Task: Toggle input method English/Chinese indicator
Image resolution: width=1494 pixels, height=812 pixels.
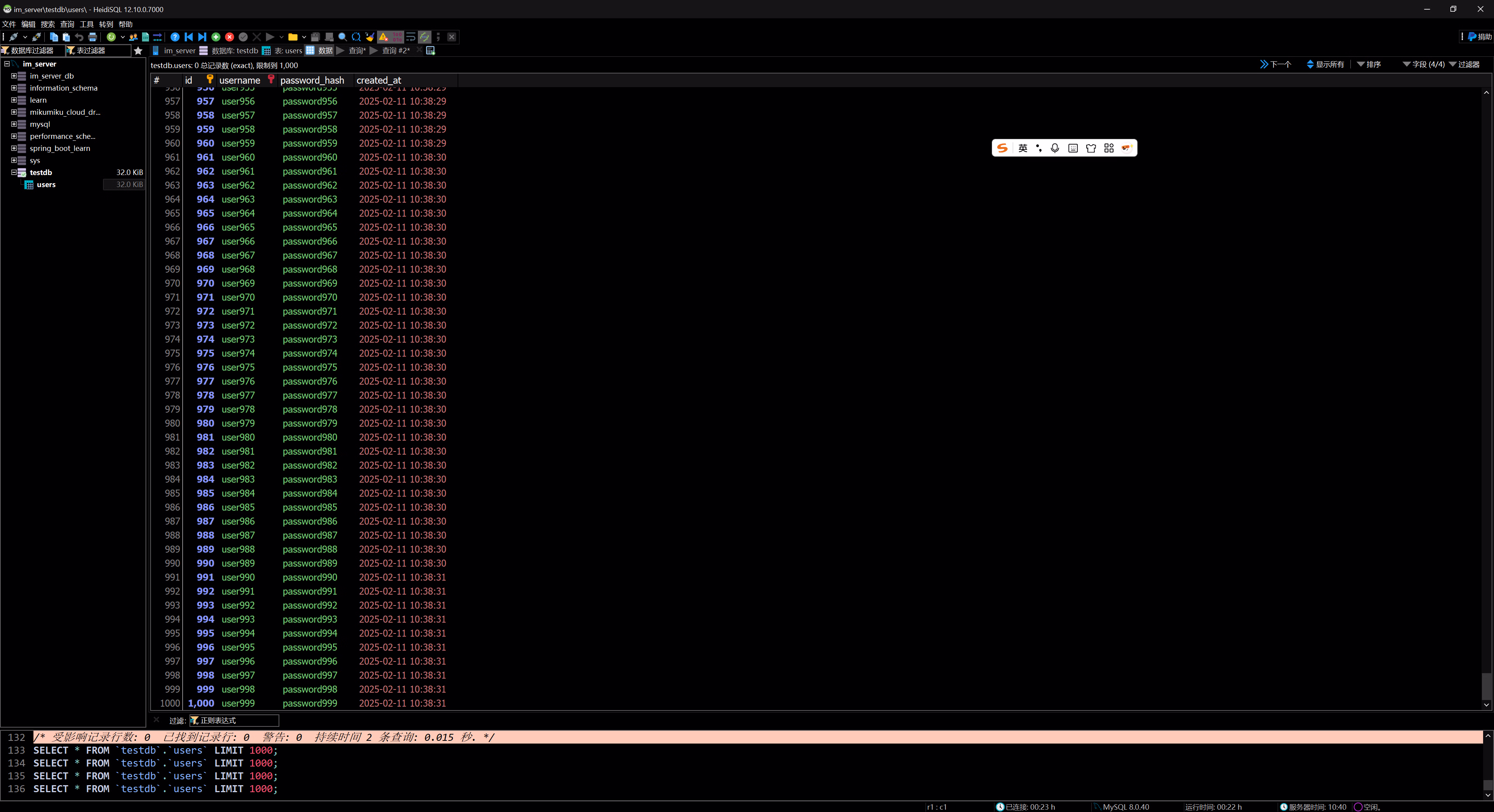Action: pyautogui.click(x=1022, y=149)
